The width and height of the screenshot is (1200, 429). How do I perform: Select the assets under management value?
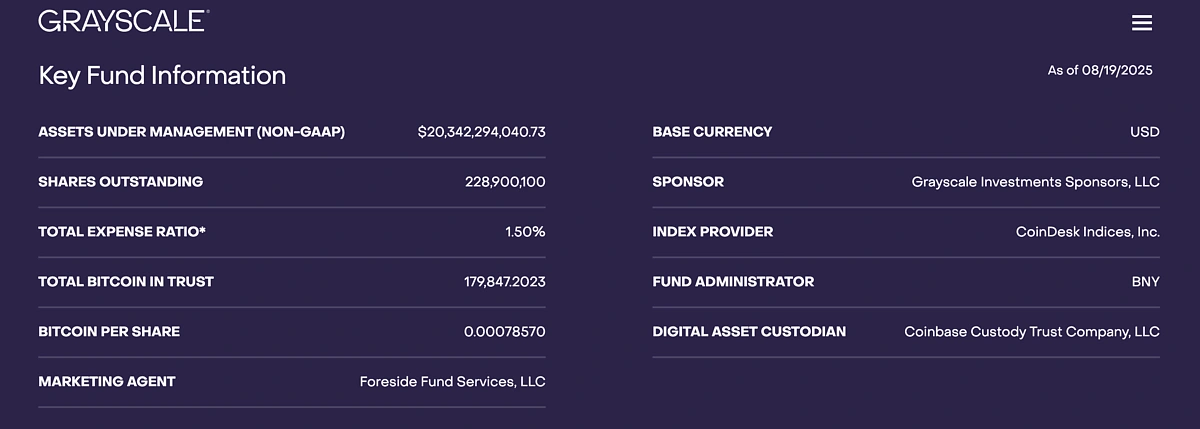[x=481, y=132]
